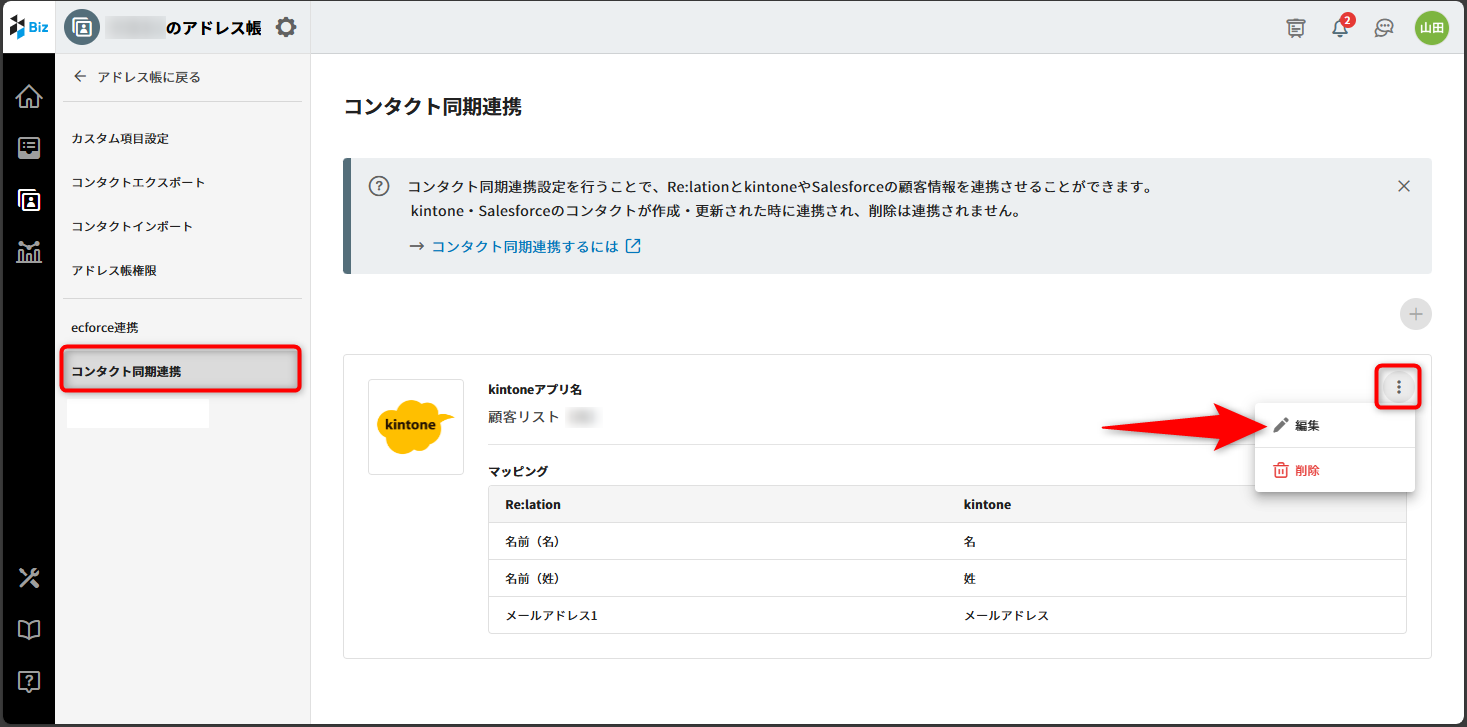Open address book settings gear icon
The width and height of the screenshot is (1467, 727).
pyautogui.click(x=286, y=27)
